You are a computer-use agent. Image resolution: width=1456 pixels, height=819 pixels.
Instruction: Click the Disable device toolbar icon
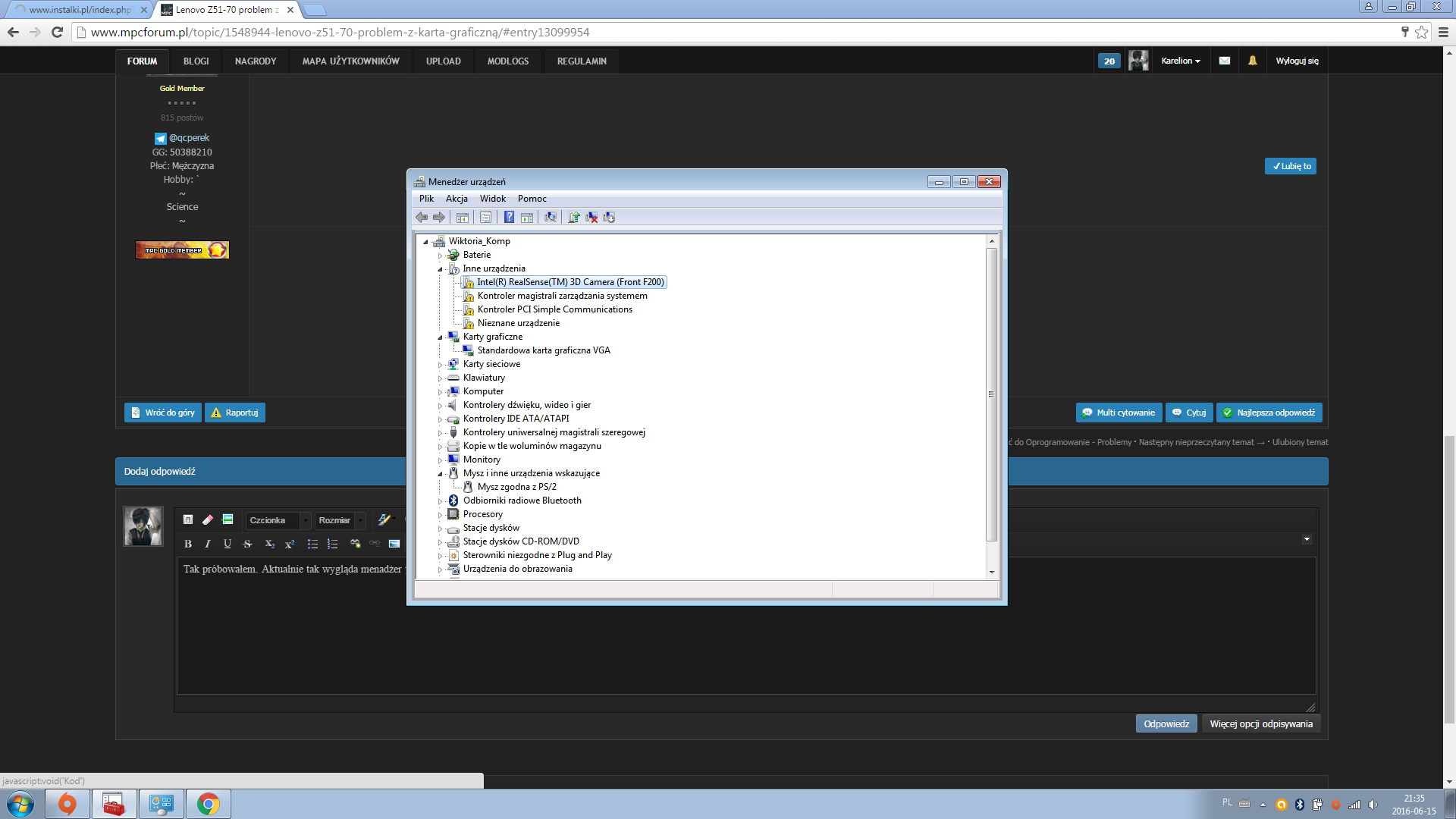click(x=609, y=218)
